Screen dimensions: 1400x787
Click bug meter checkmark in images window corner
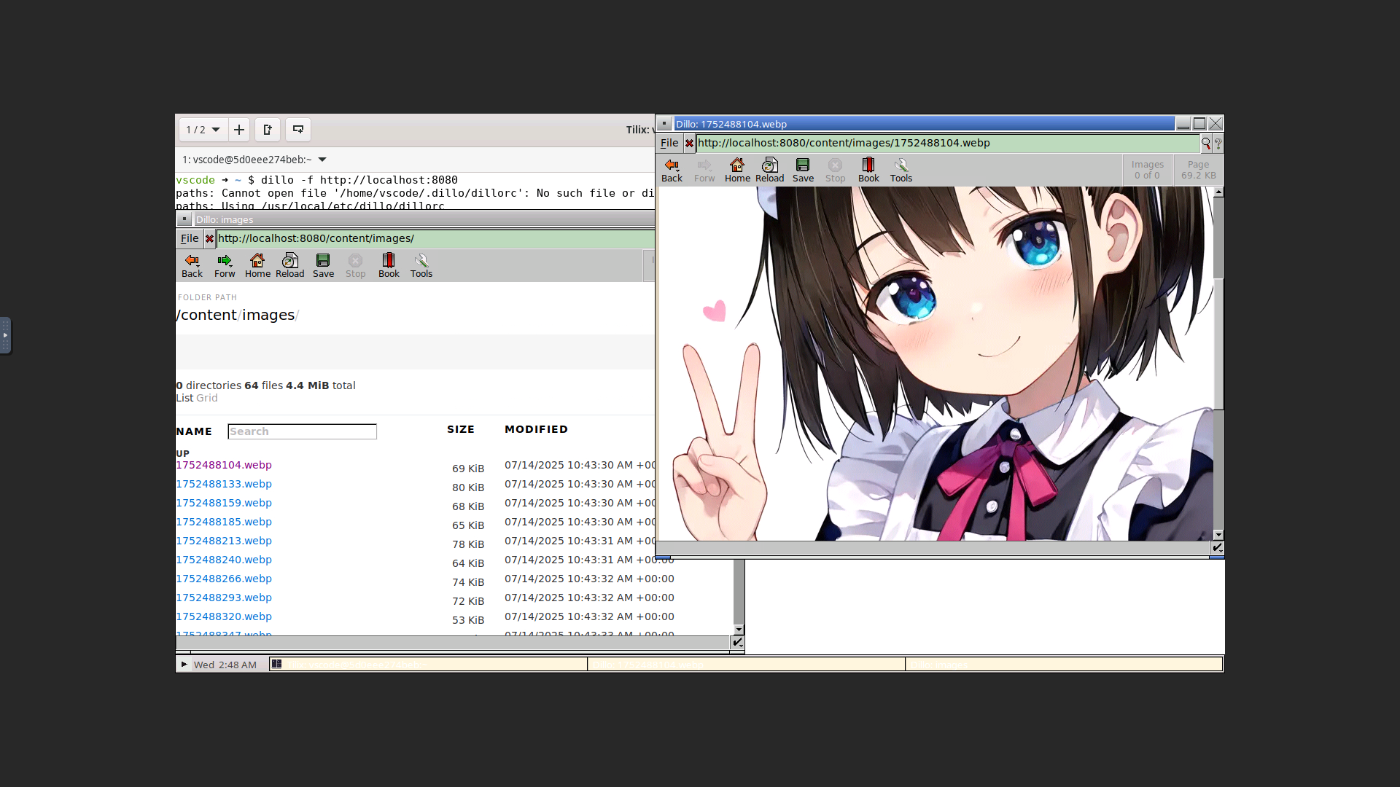[738, 643]
